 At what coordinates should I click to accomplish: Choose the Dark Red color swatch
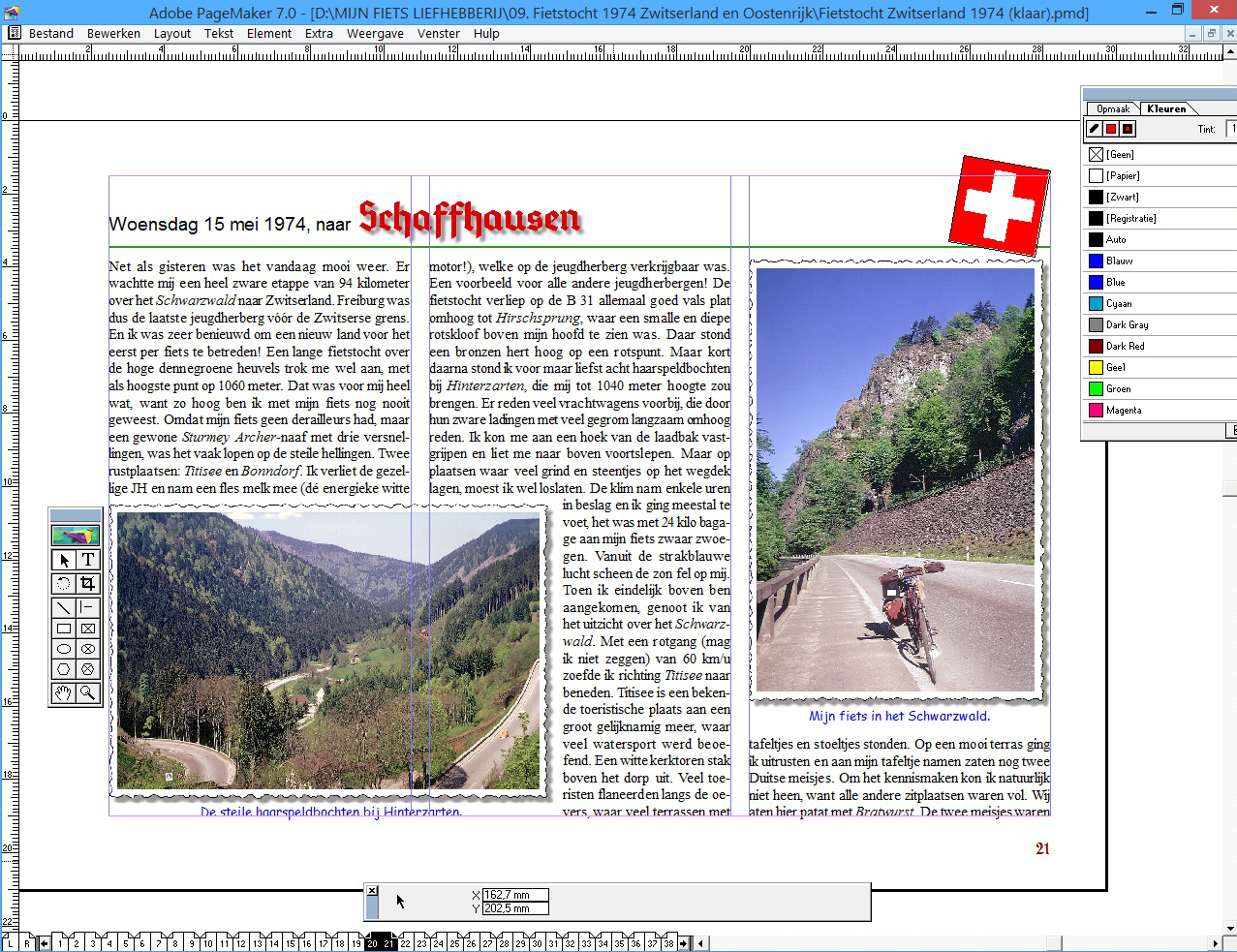1125,347
